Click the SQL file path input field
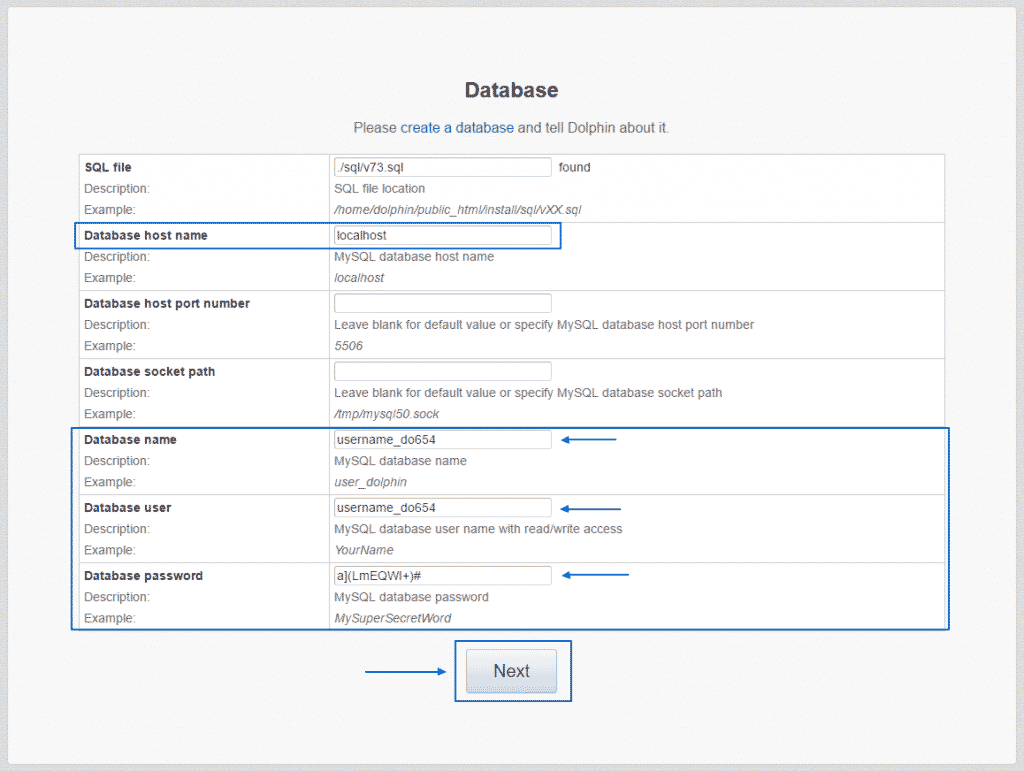Screen dimensions: 1024x771 [x=442, y=166]
